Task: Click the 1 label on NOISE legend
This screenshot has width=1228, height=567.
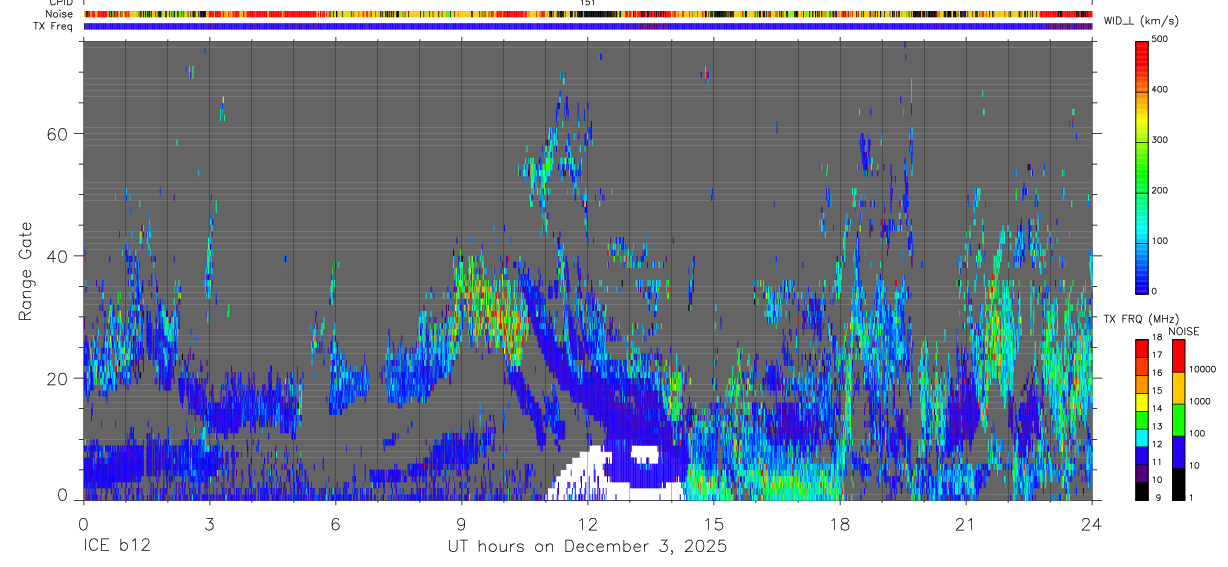Action: 1191,497
